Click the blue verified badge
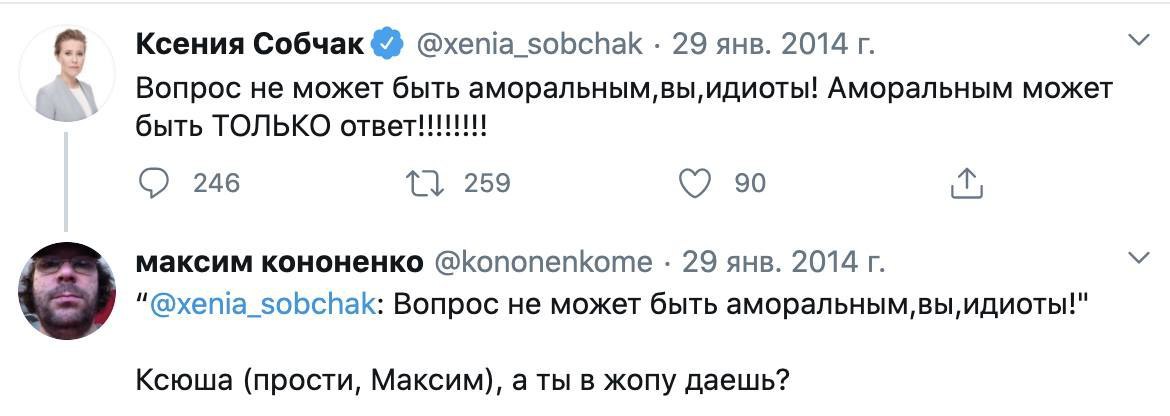The width and height of the screenshot is (1170, 416). point(388,43)
